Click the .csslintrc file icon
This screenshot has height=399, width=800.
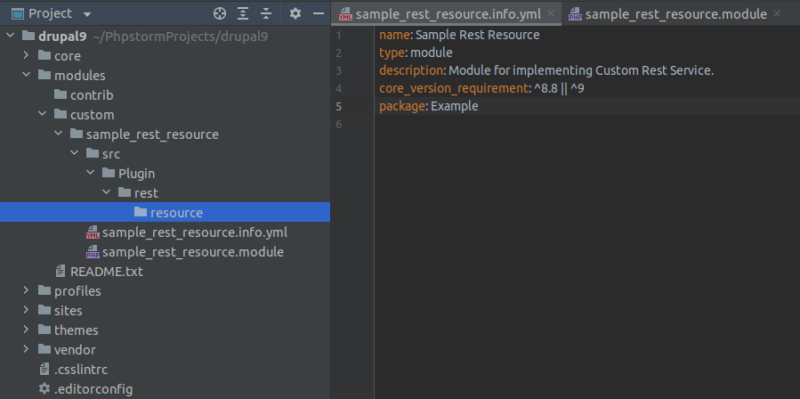click(x=44, y=369)
